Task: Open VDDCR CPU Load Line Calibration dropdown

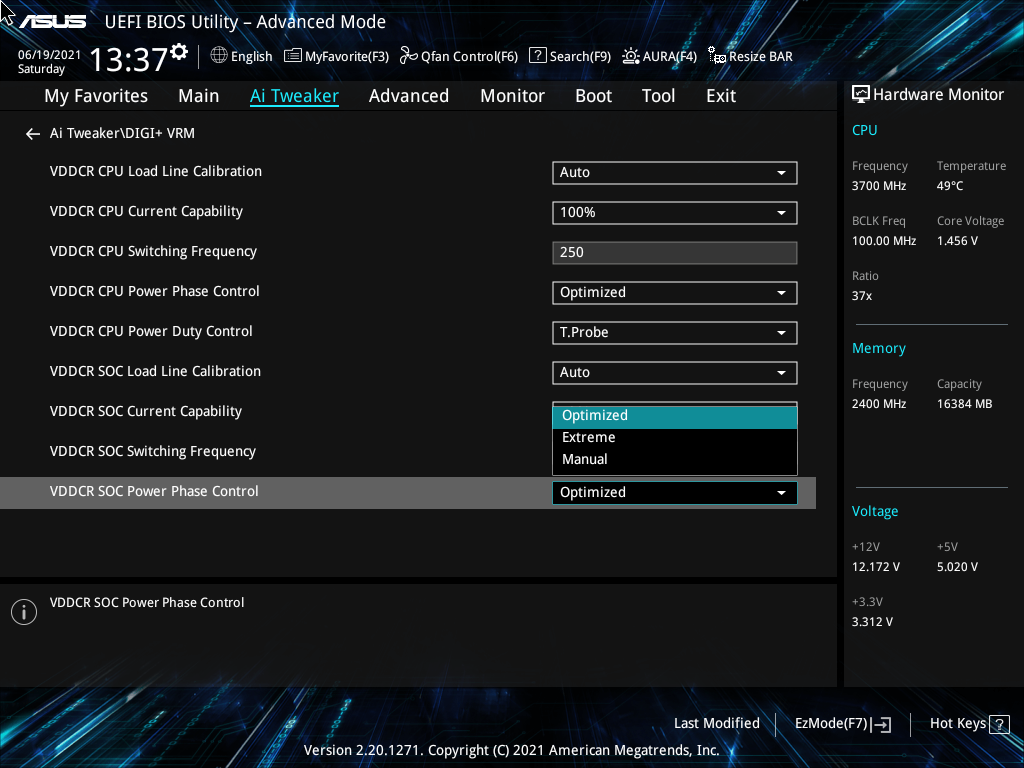Action: (x=674, y=172)
